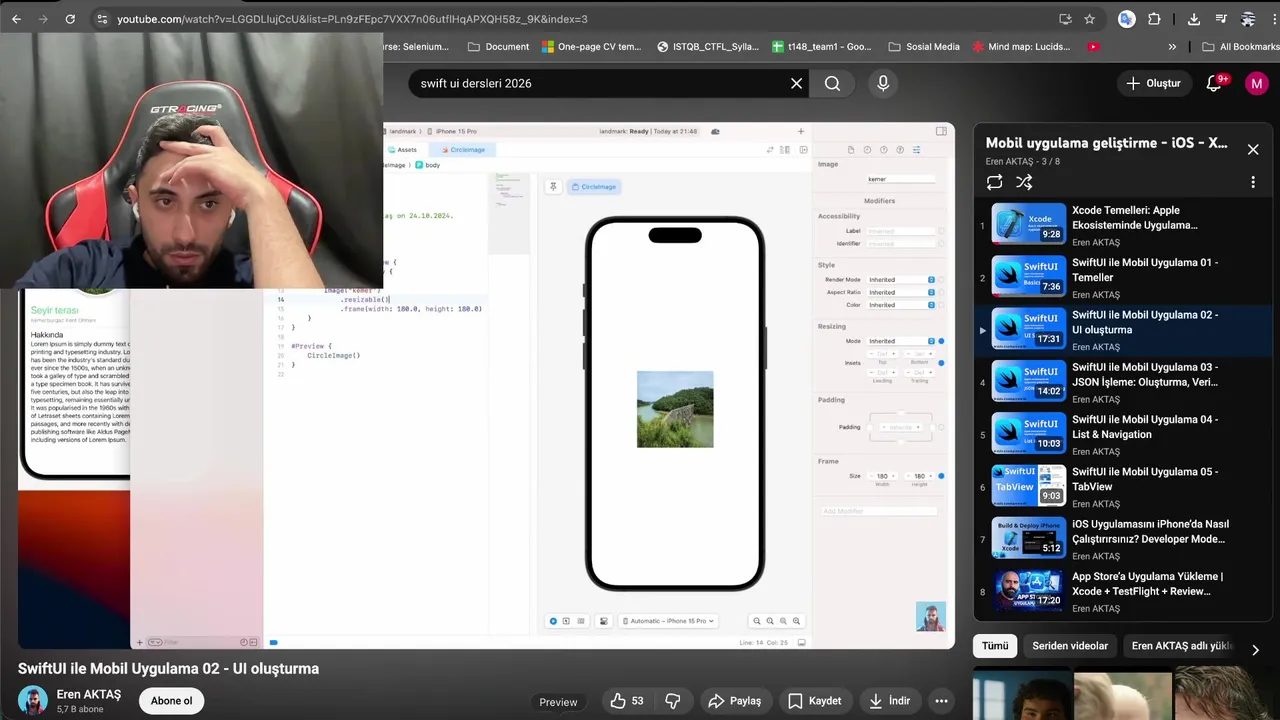Click the install app icon in address bar
1280x720 pixels.
click(1065, 19)
